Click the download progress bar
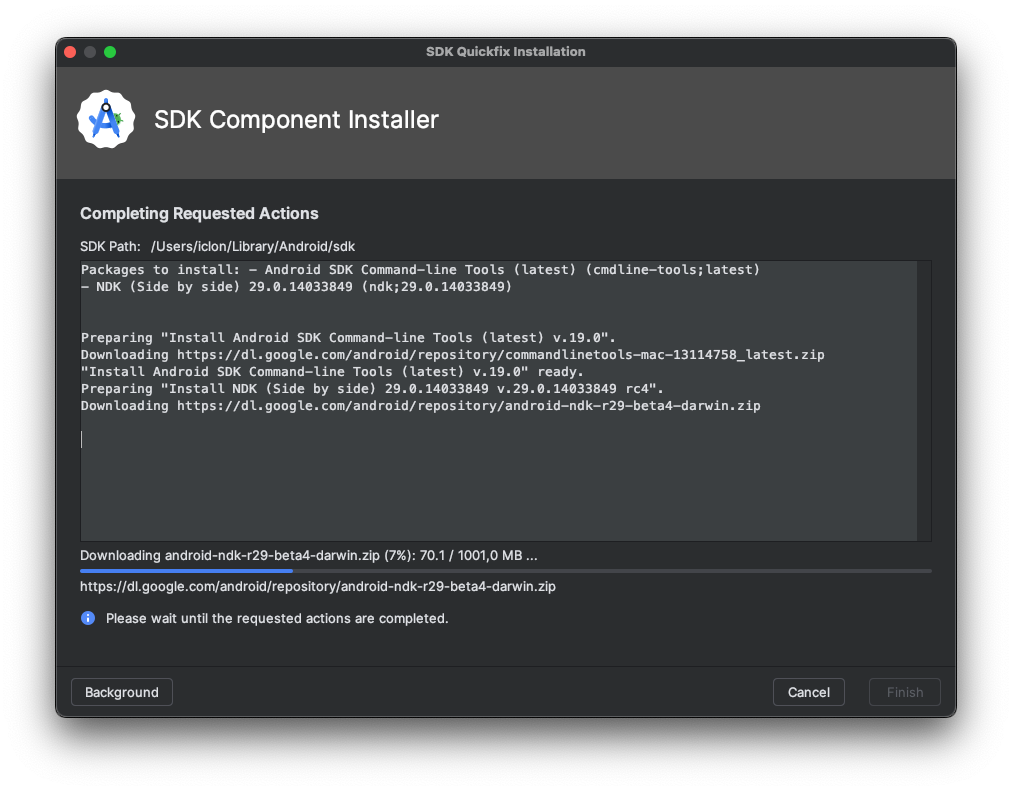Image resolution: width=1012 pixels, height=791 pixels. click(x=506, y=571)
